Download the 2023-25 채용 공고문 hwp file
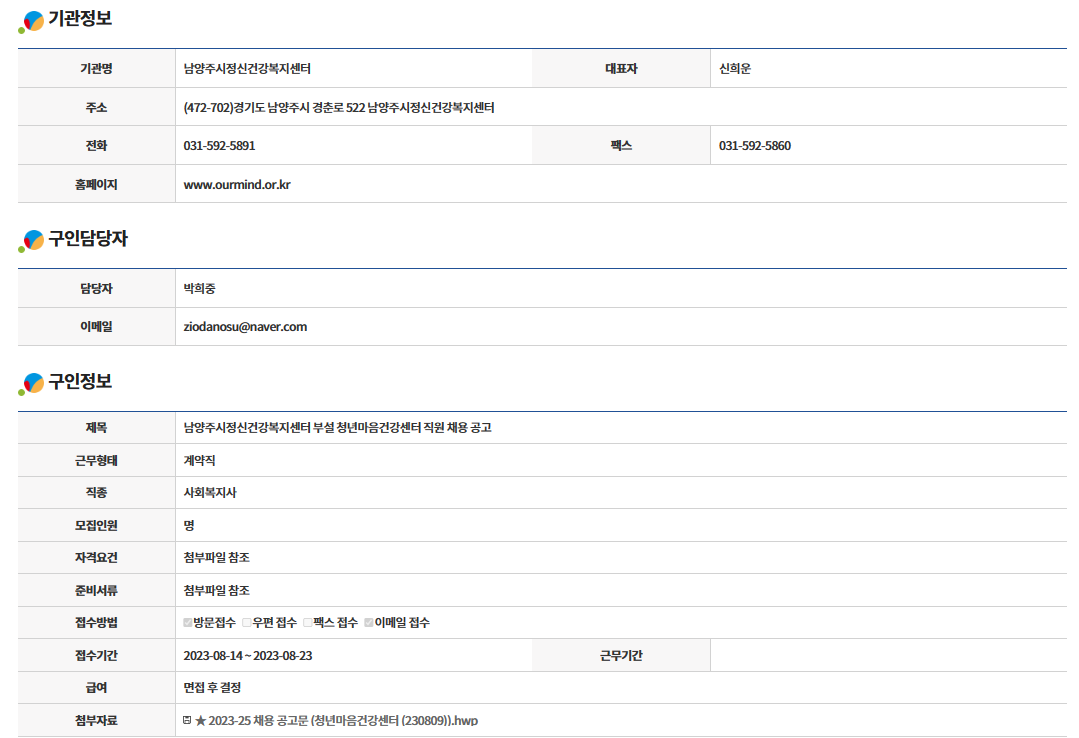Image resolution: width=1079 pixels, height=738 pixels. (x=343, y=720)
